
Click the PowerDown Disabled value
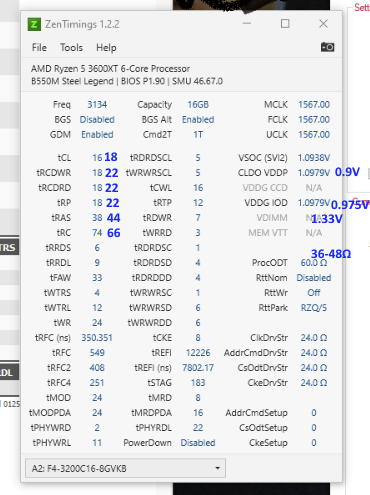click(x=198, y=443)
